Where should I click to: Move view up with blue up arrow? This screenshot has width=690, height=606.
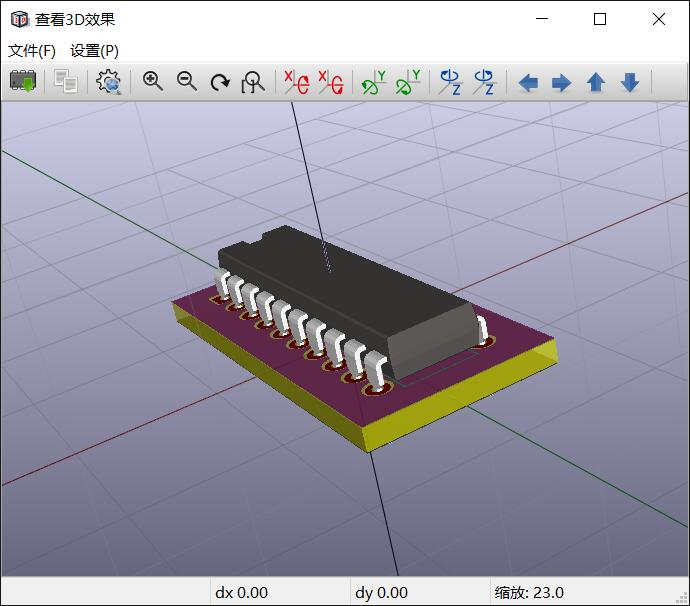(x=596, y=82)
